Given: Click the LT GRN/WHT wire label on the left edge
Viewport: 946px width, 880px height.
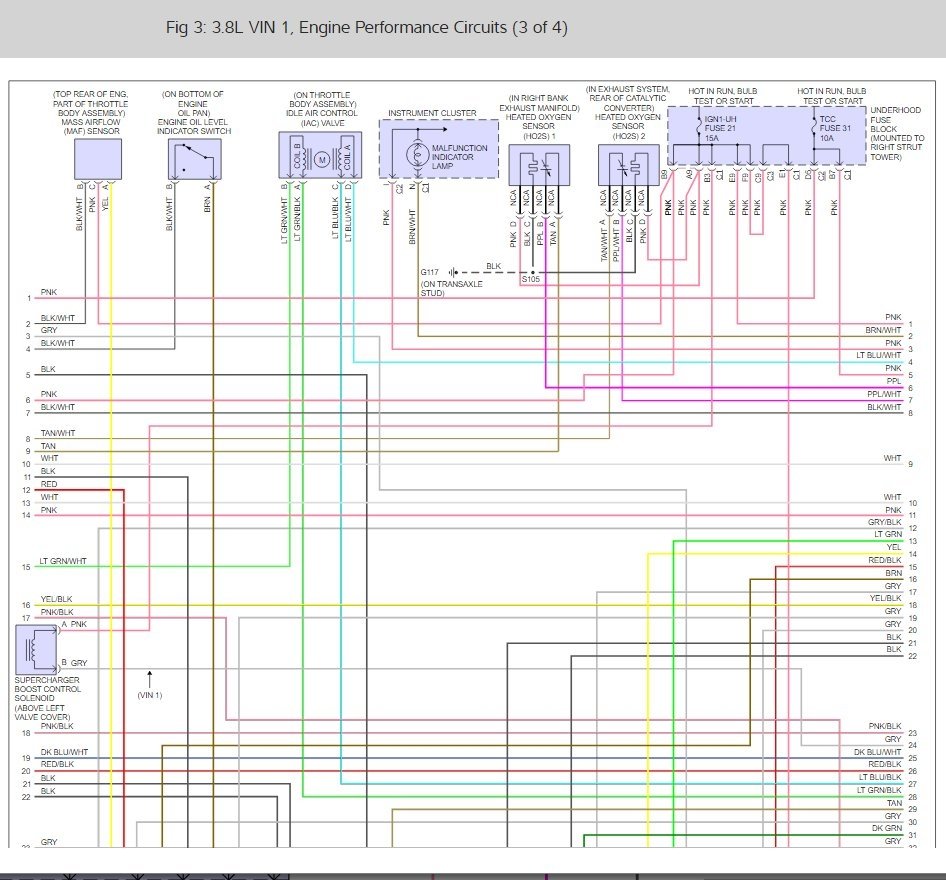Looking at the screenshot, I should pyautogui.click(x=64, y=562).
